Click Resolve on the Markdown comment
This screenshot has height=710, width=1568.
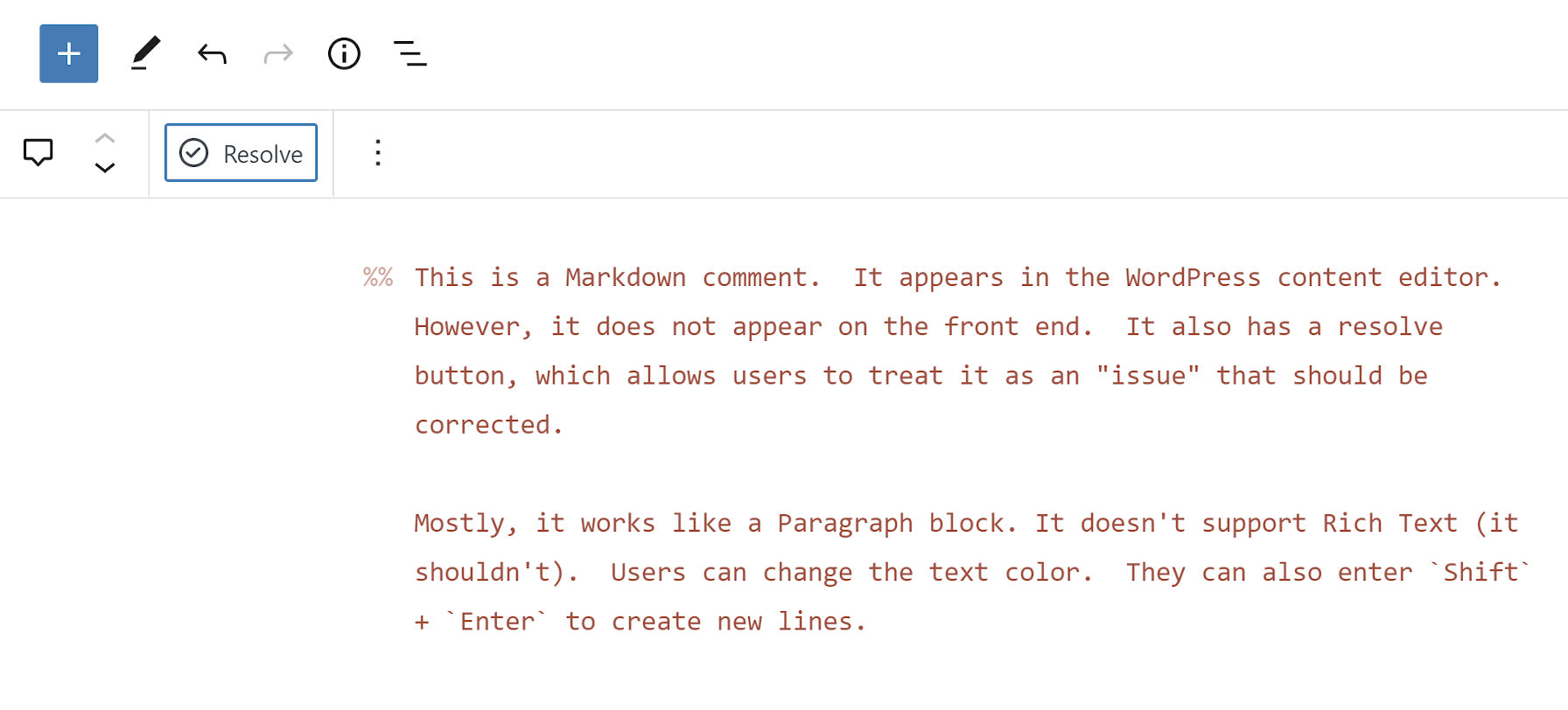(x=240, y=152)
